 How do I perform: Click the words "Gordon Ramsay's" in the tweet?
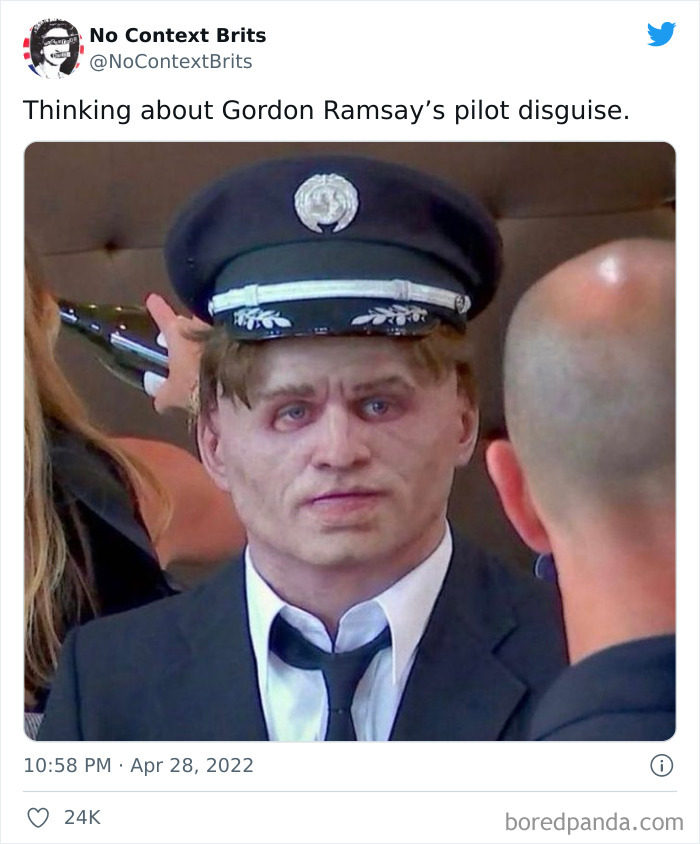(333, 110)
